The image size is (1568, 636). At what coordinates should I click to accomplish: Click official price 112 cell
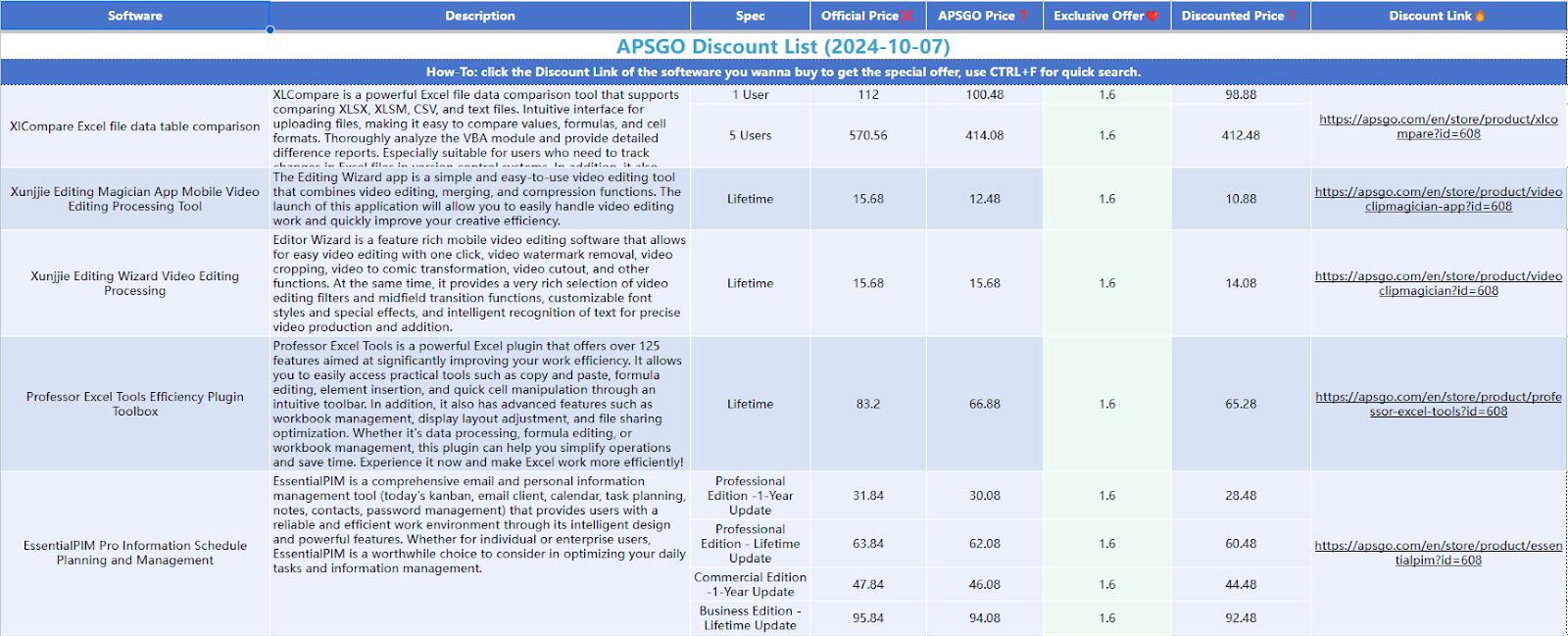point(868,95)
